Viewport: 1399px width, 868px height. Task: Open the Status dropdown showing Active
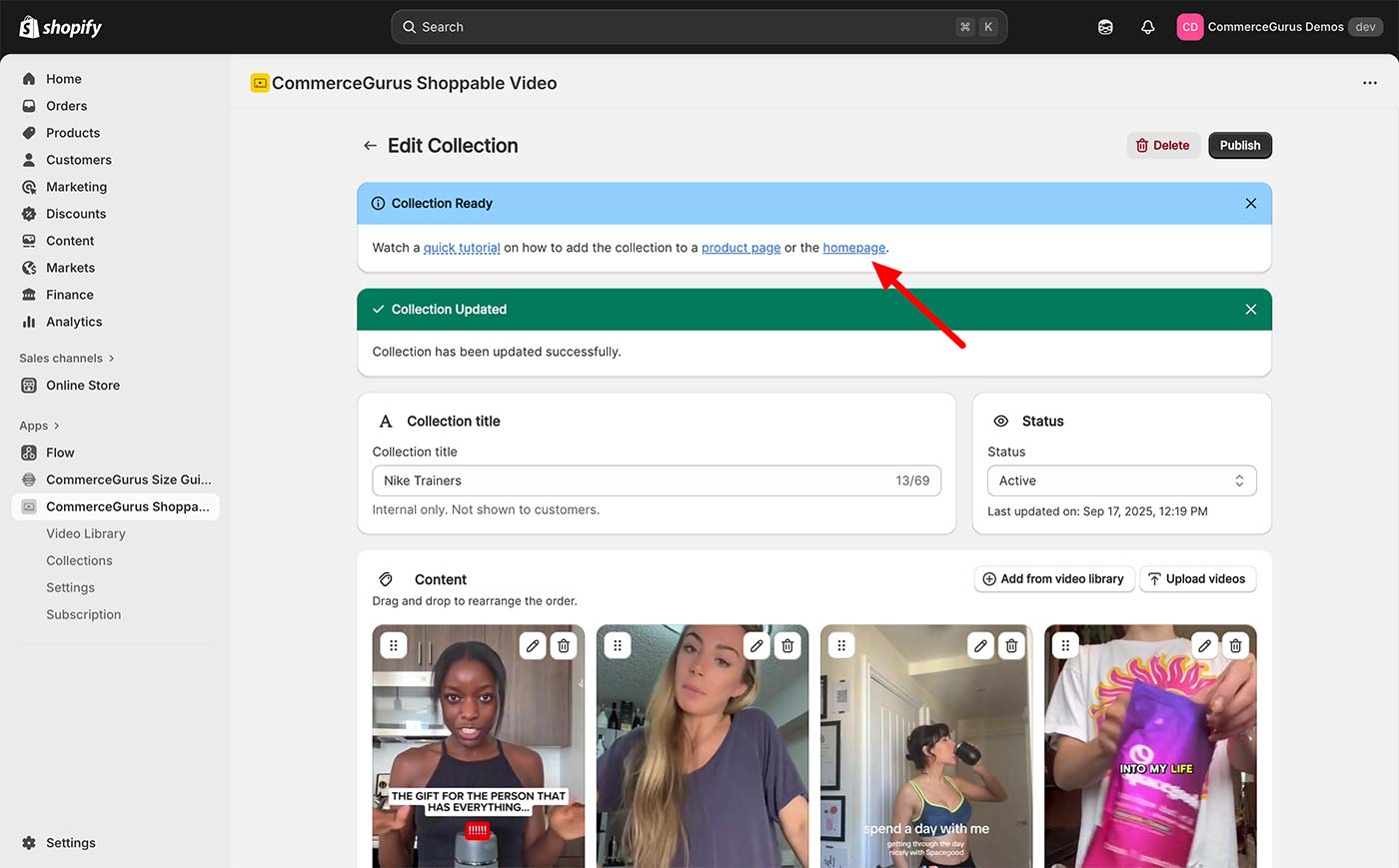click(x=1121, y=480)
